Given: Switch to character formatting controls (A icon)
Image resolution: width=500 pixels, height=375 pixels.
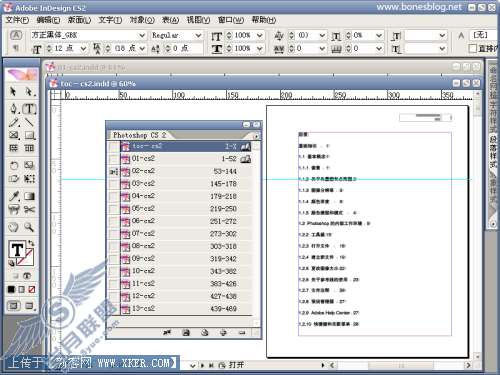Looking at the screenshot, I should click(x=16, y=35).
